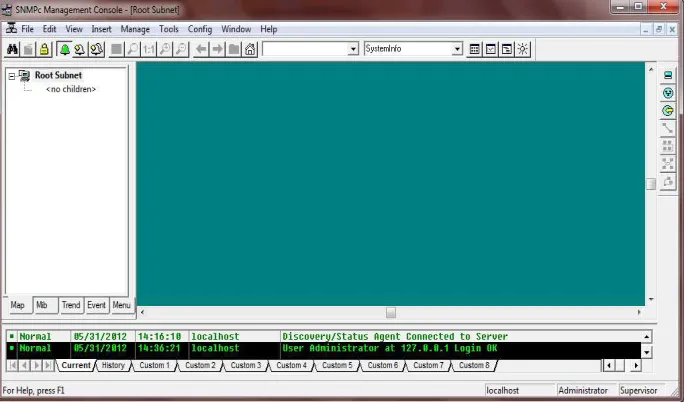The width and height of the screenshot is (686, 402).
Task: Click the green bell icon
Action: (x=65, y=49)
